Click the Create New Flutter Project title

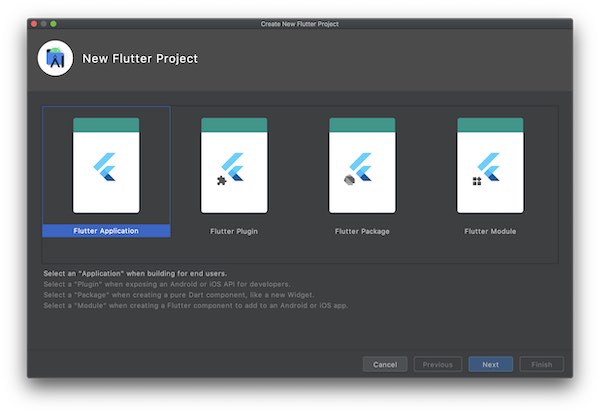point(300,24)
